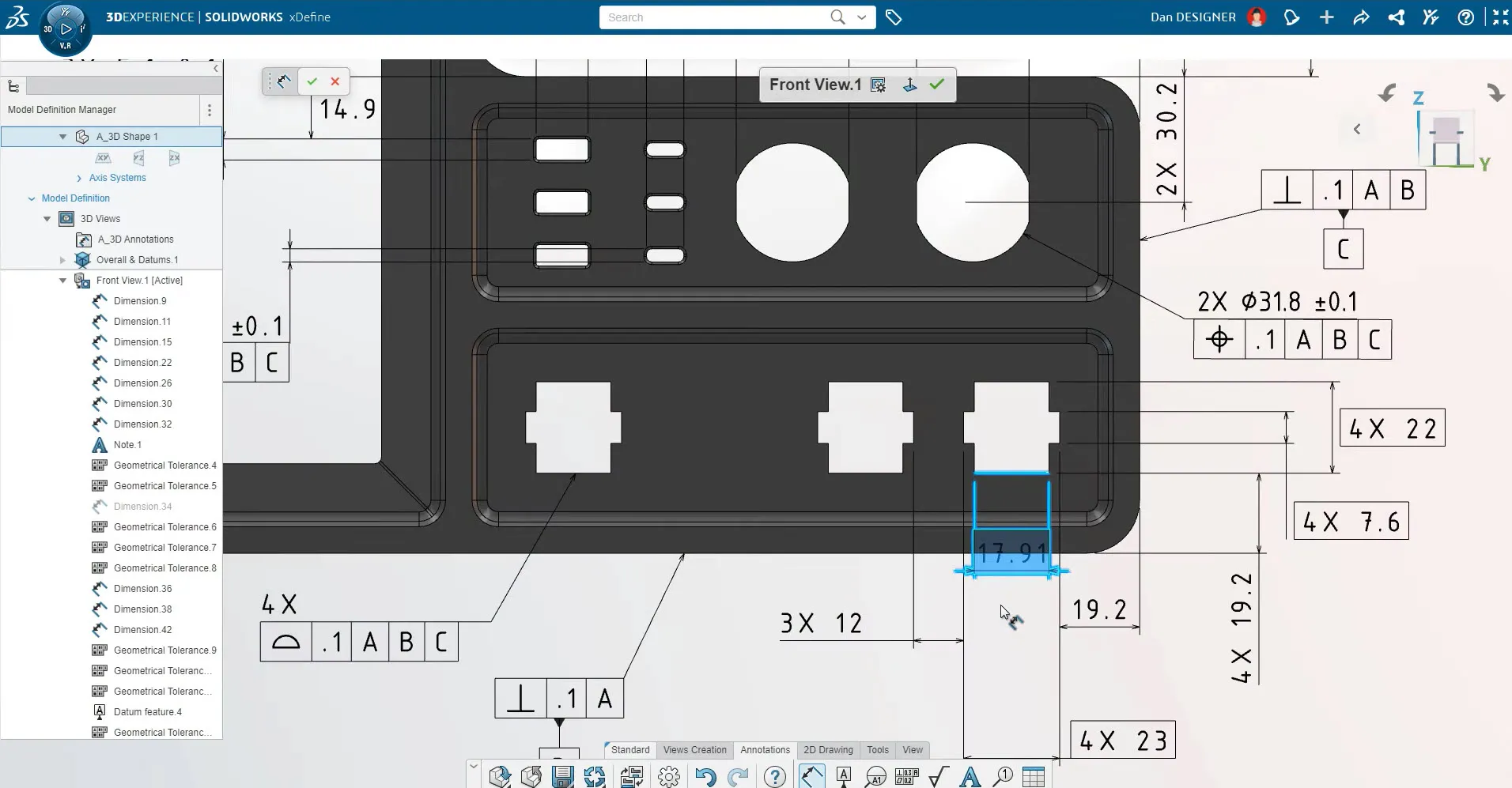Select the Datum Feature tool icon
This screenshot has width=1512, height=788.
pyautogui.click(x=844, y=777)
